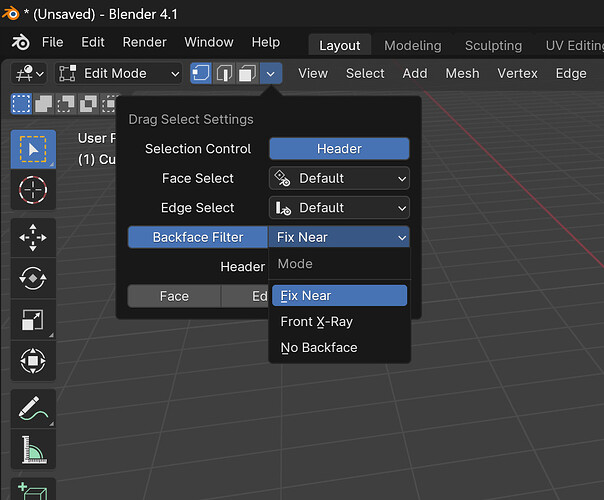Activate the Transform tool

pos(33,361)
